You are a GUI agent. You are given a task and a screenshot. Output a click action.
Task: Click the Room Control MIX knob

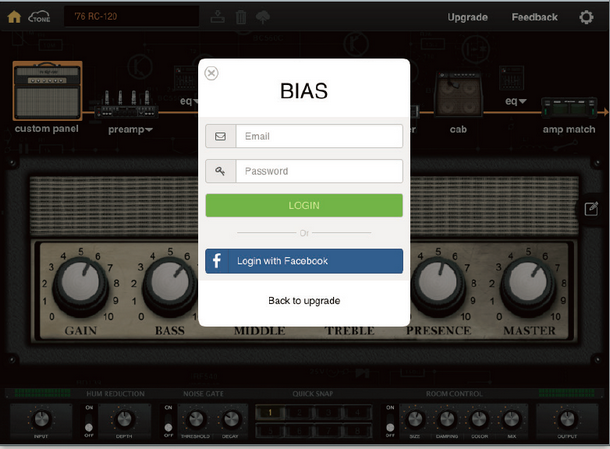click(511, 419)
